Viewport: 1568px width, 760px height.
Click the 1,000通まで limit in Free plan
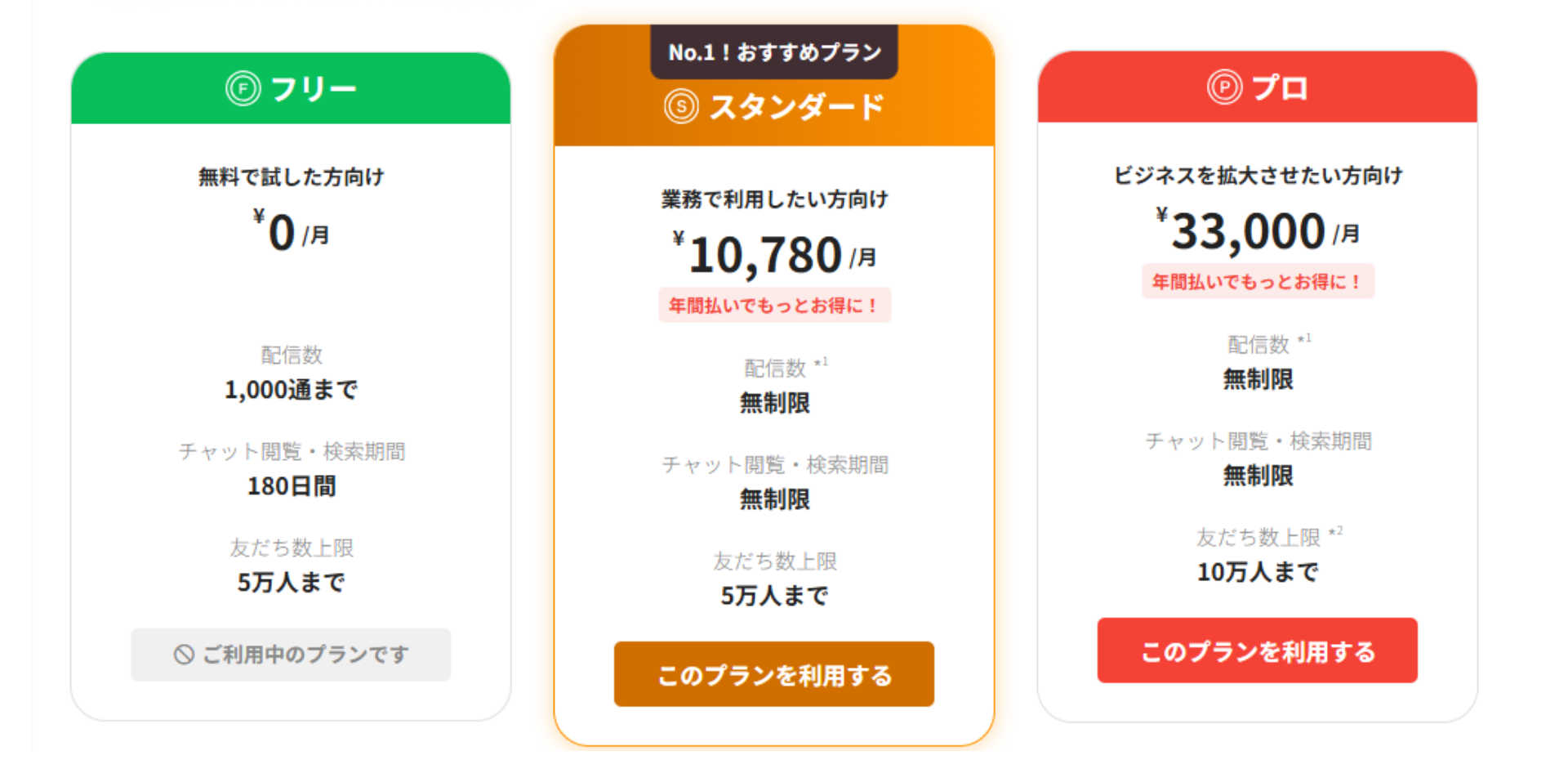click(x=291, y=390)
